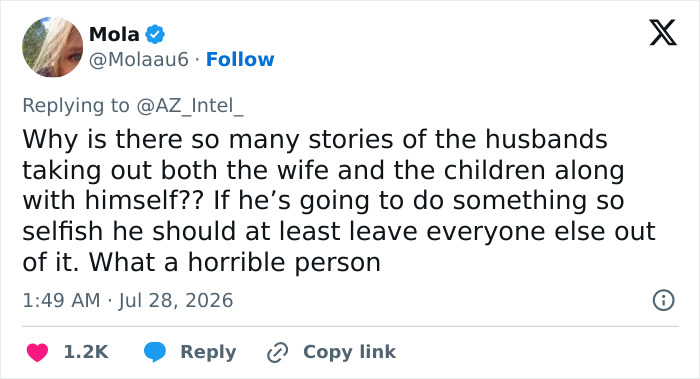700x379 pixels.
Task: Open Mola's profile picture
Action: [x=53, y=47]
